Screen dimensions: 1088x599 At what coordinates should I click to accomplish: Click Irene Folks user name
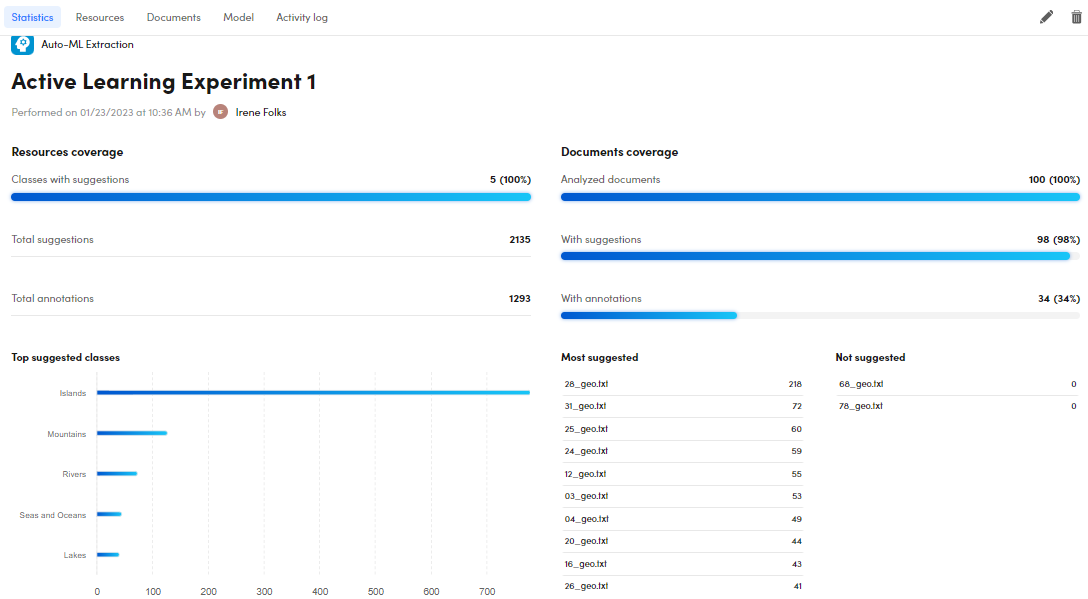[x=261, y=112]
